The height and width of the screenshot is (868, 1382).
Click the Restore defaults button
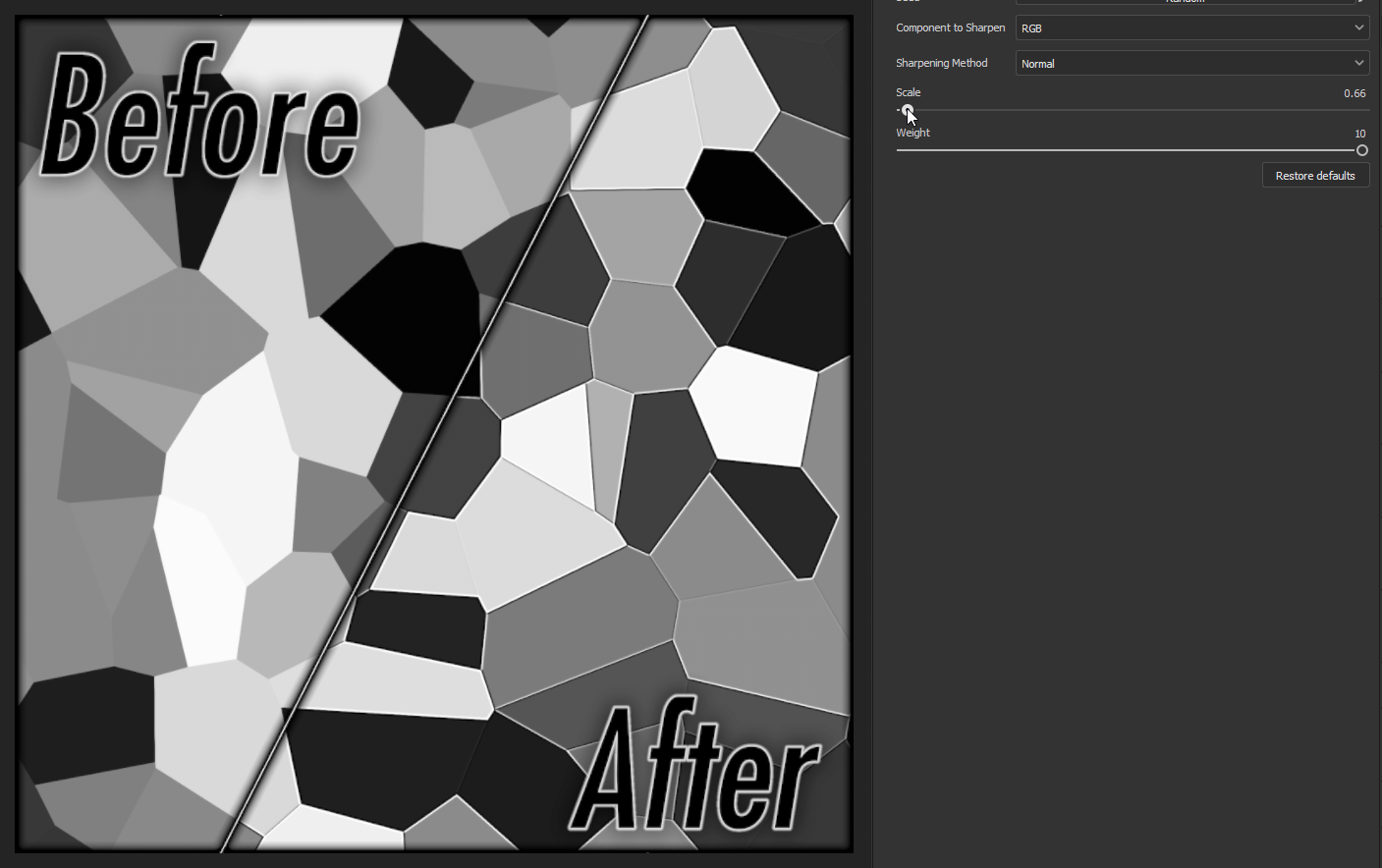(x=1315, y=176)
